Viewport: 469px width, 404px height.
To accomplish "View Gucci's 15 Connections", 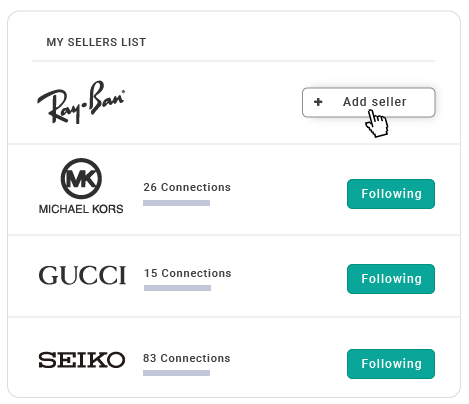I will click(188, 273).
